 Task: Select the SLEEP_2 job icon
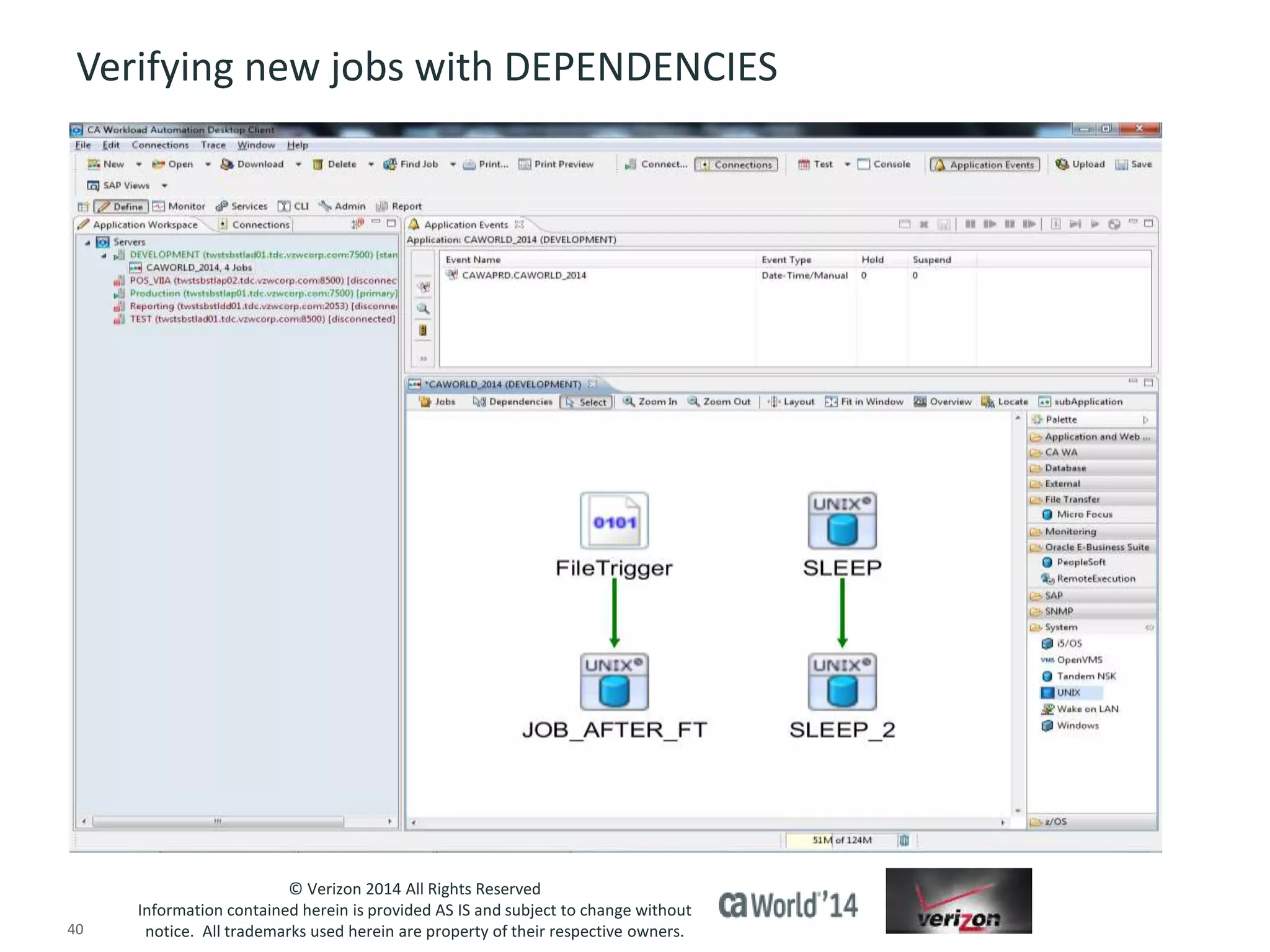[842, 682]
